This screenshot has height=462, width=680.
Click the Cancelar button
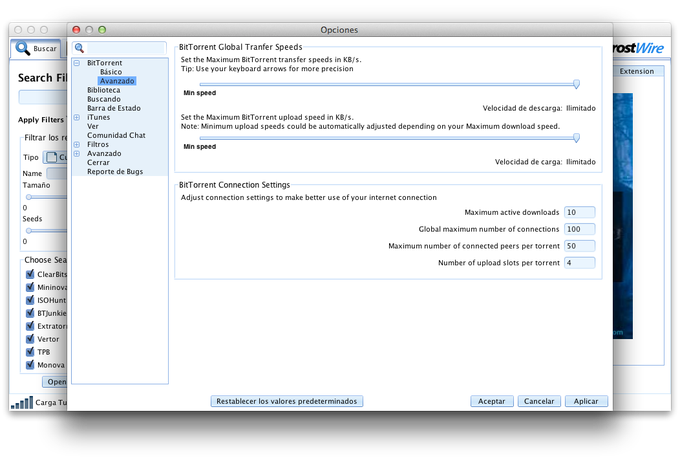[539, 401]
